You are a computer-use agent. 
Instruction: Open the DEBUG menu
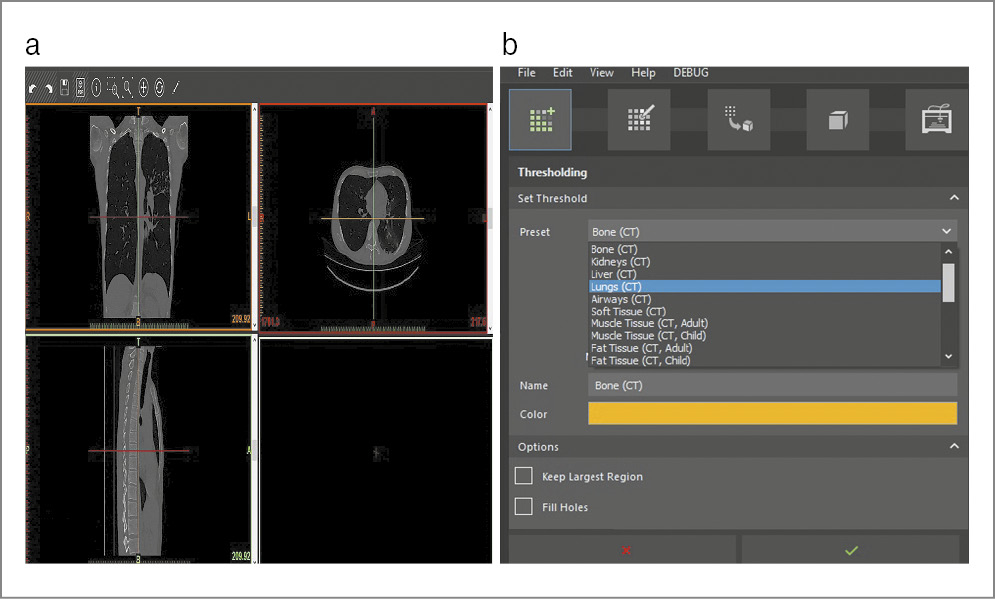[691, 73]
